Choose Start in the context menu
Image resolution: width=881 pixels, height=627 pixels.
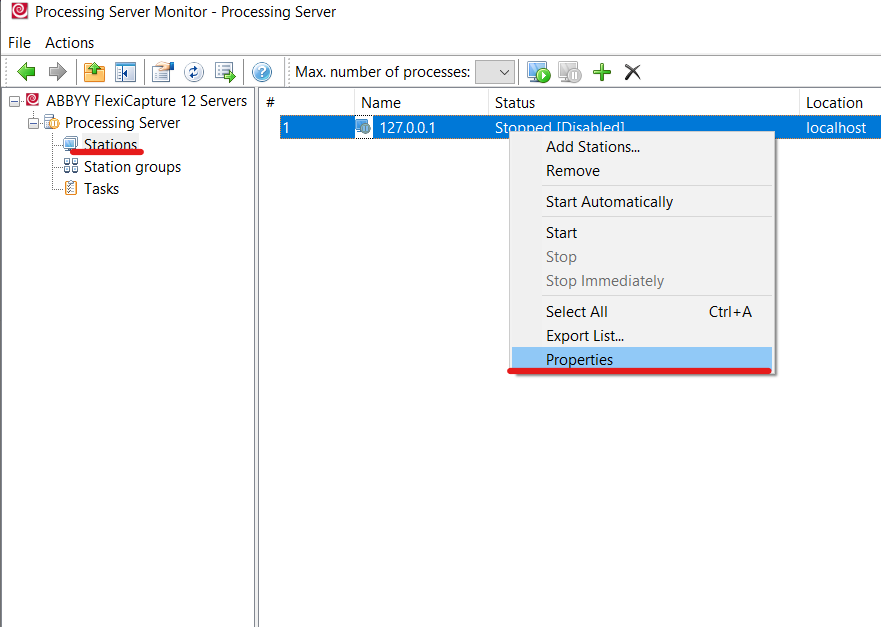641,233
